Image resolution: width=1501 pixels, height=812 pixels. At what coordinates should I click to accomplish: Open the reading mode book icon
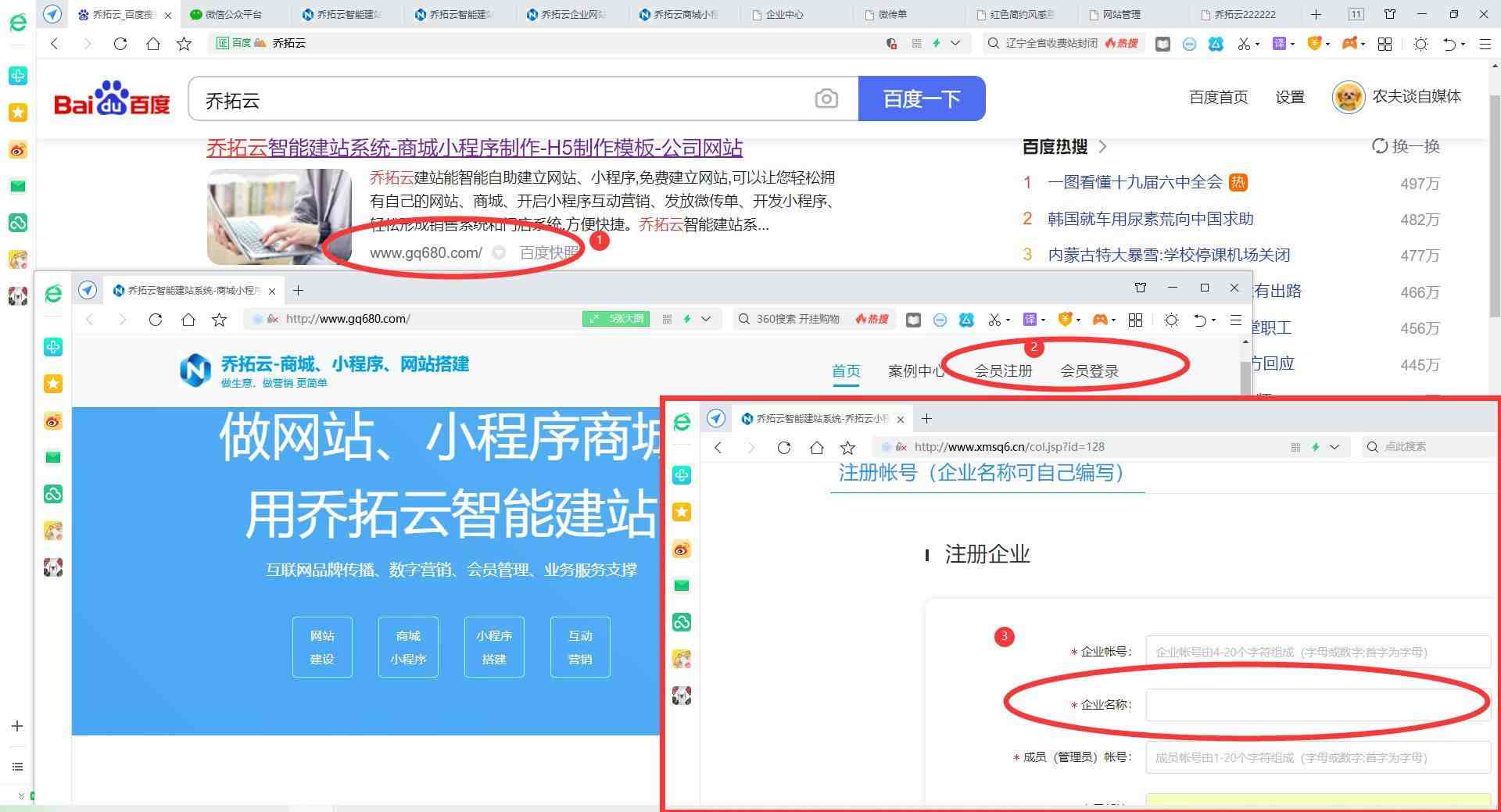click(1162, 44)
